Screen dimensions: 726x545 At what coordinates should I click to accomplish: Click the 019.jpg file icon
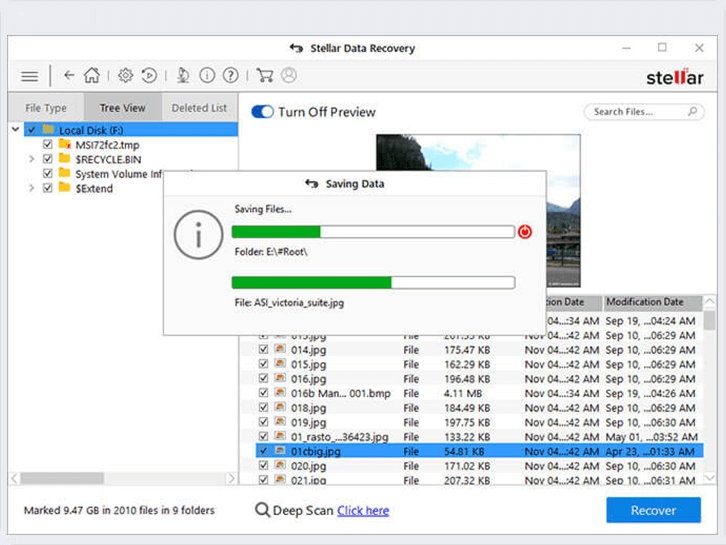pyautogui.click(x=280, y=422)
